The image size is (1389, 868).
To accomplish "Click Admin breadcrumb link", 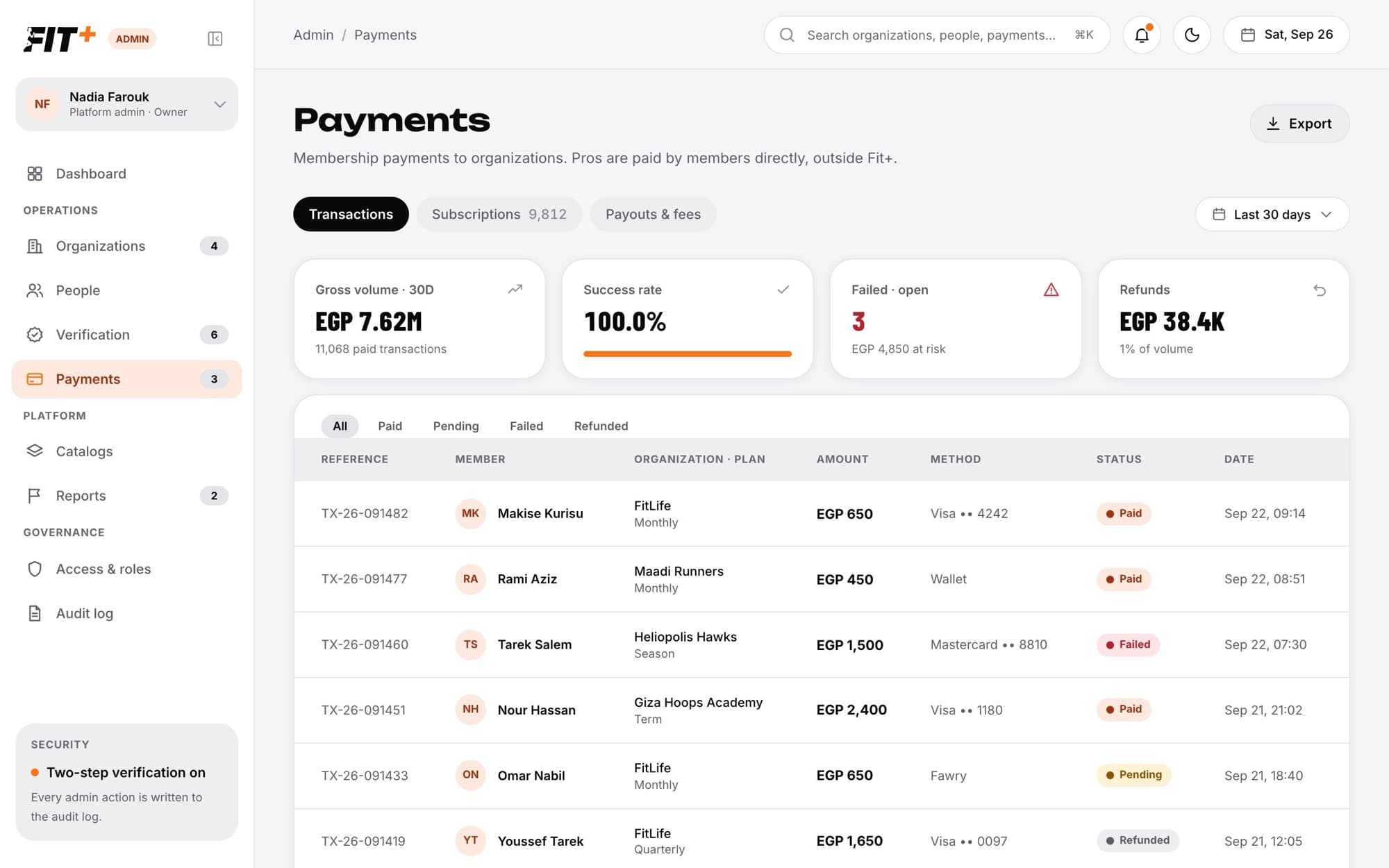I will (x=313, y=35).
